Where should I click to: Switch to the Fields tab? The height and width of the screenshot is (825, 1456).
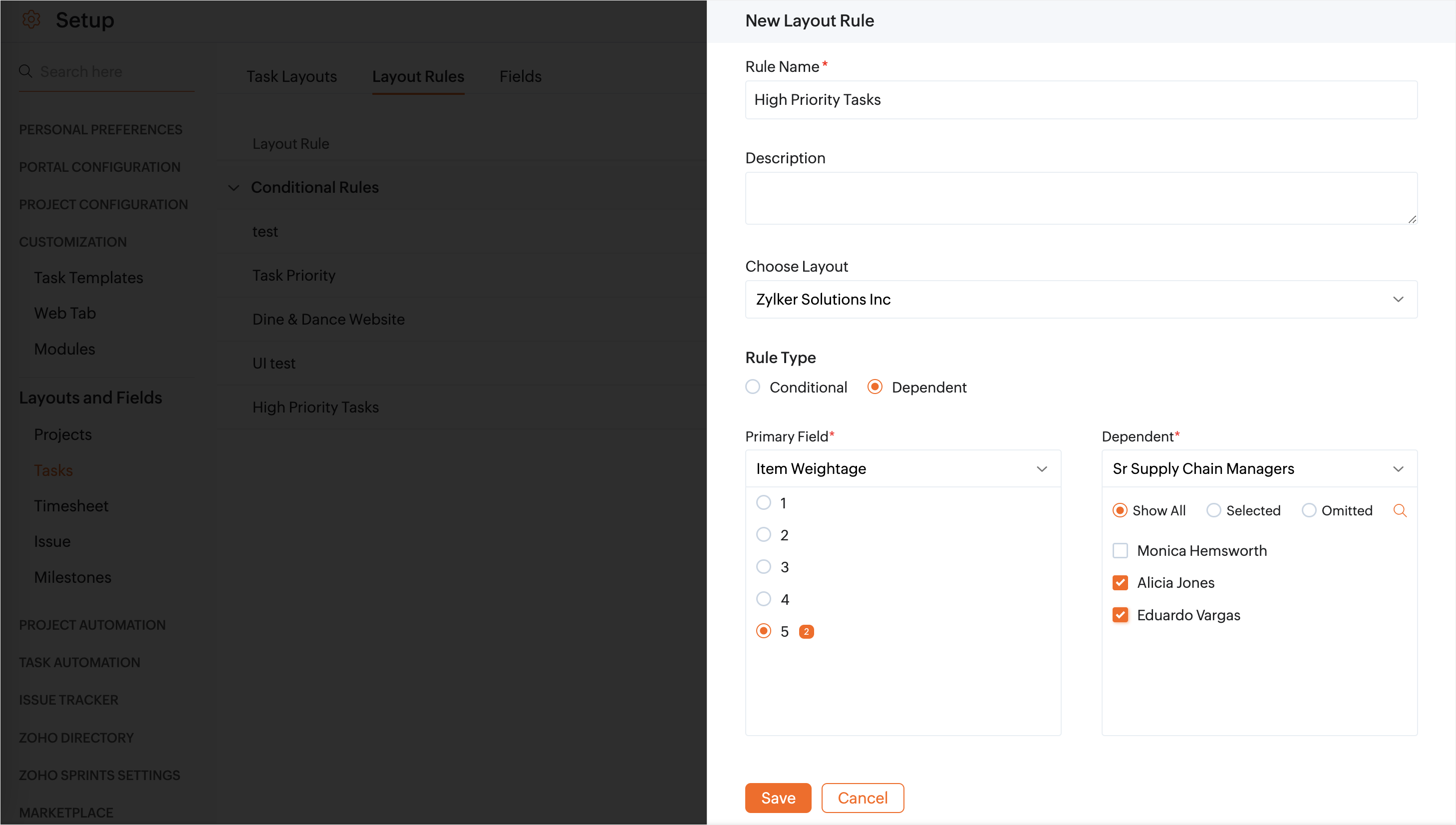click(x=520, y=76)
